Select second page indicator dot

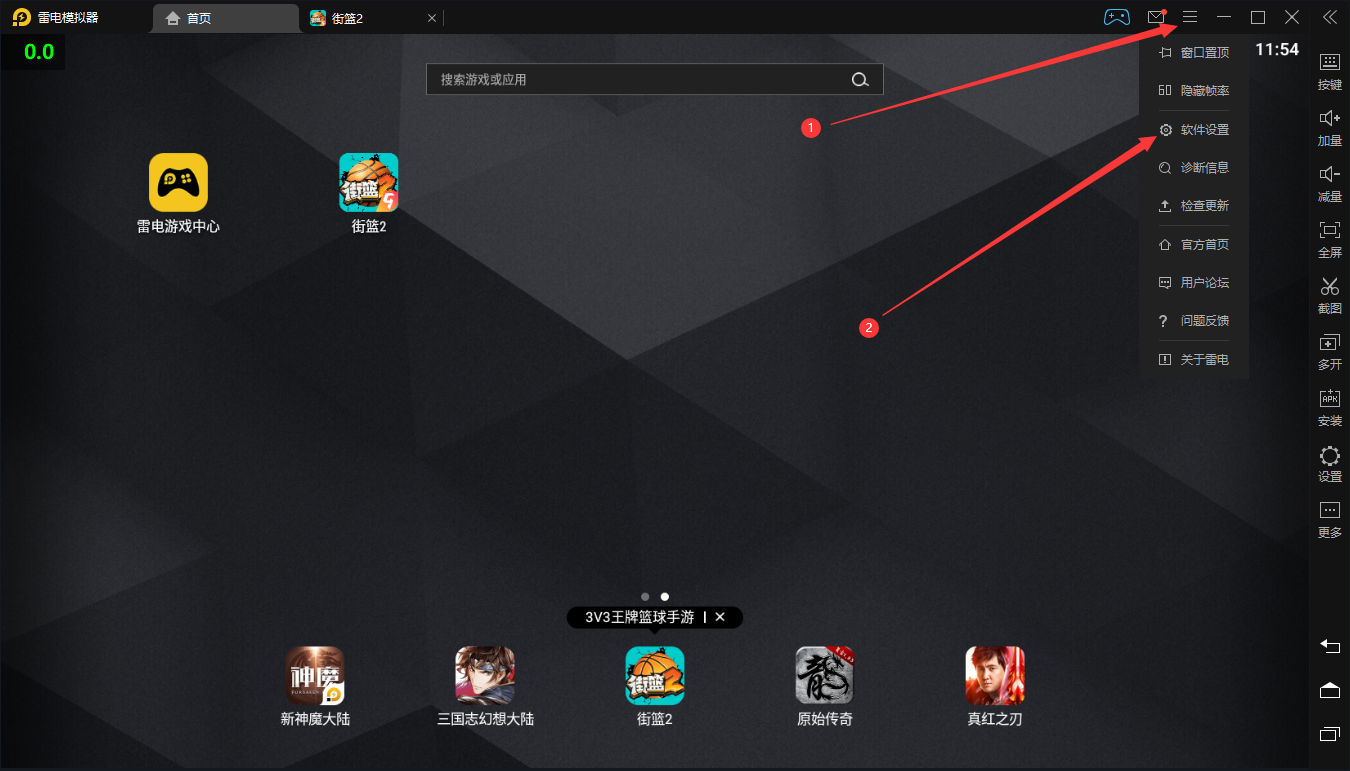[665, 596]
